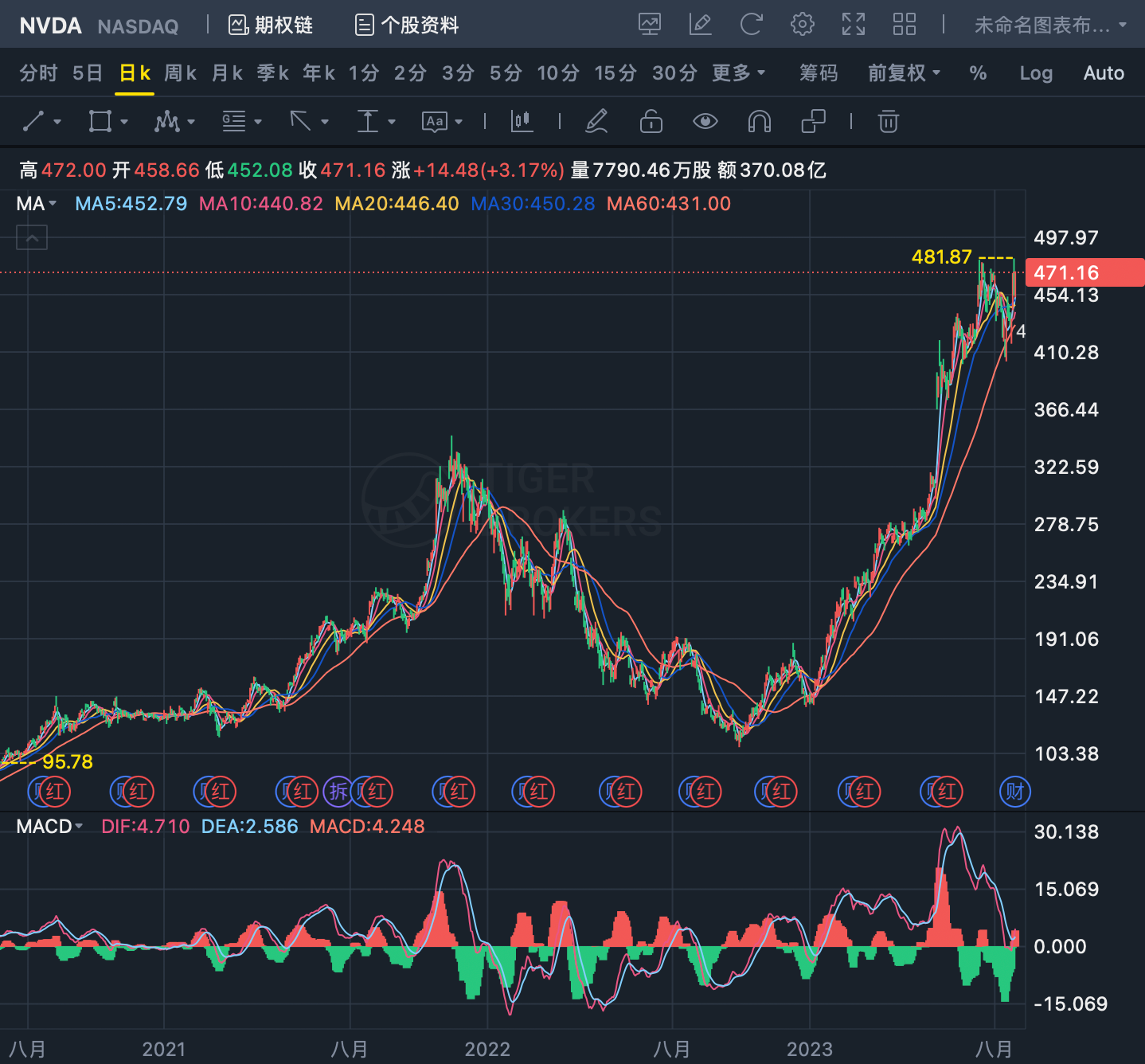
Task: Select the 日k daily candlestick tab
Action: 135,73
